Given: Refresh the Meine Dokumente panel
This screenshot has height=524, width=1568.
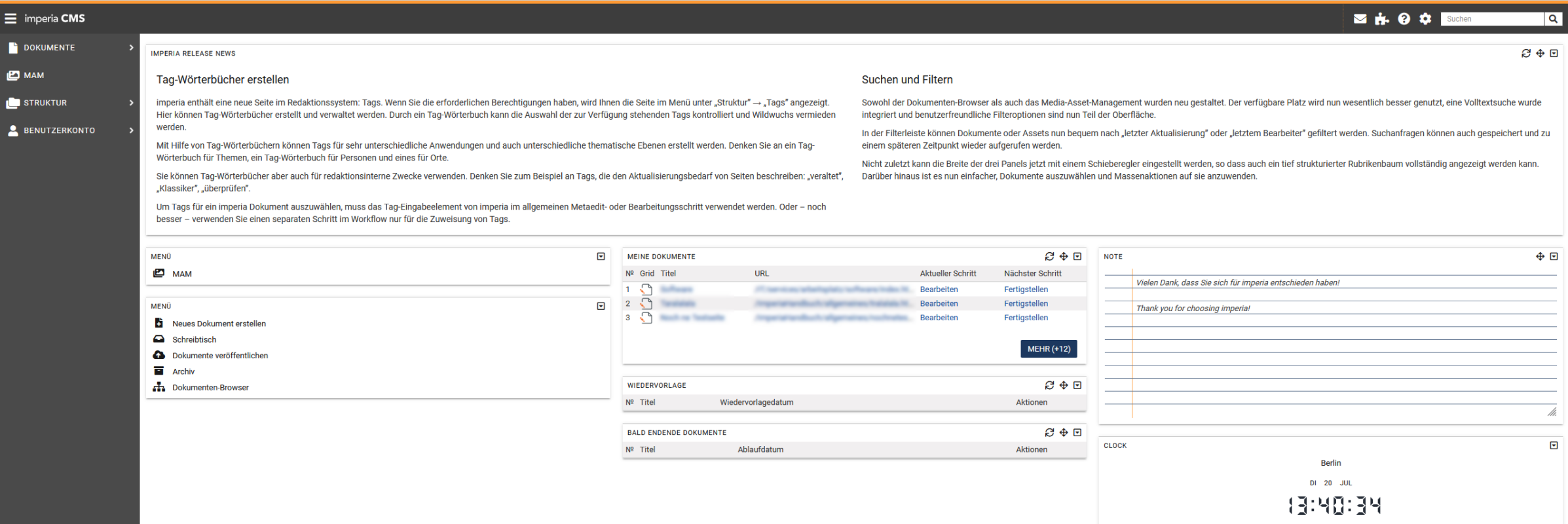Looking at the screenshot, I should [1049, 257].
